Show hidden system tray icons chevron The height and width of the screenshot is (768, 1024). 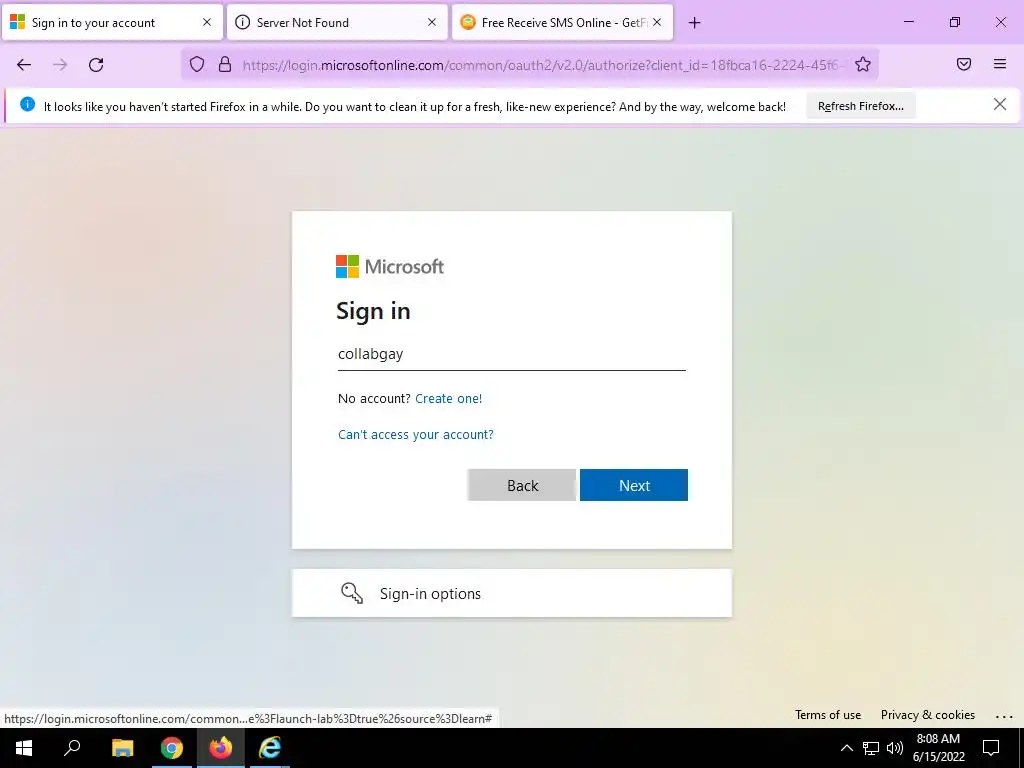coord(846,748)
